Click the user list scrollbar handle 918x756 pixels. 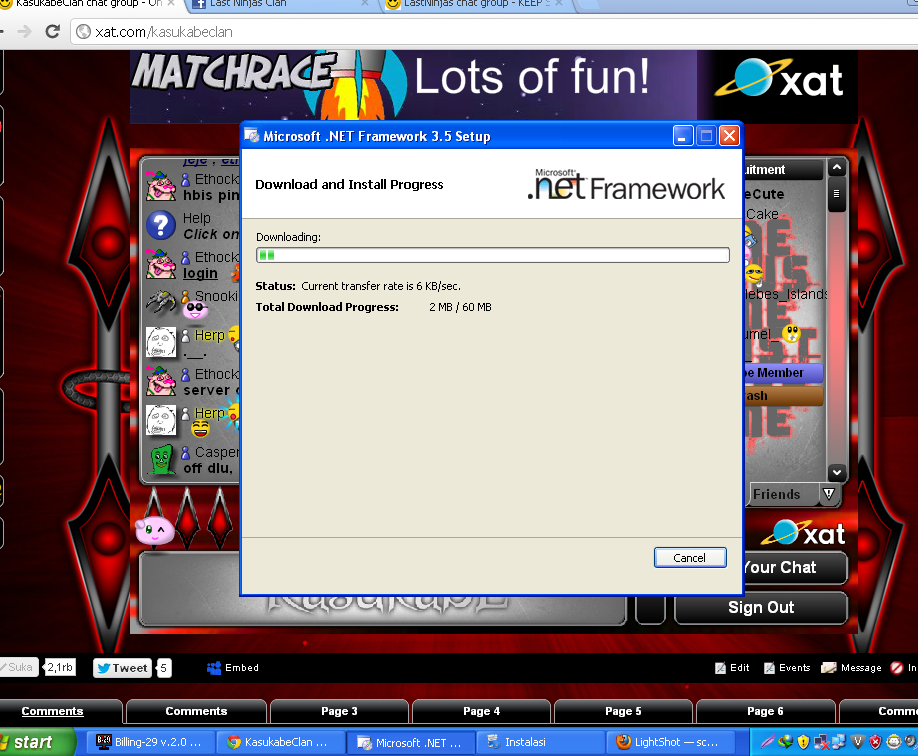(836, 194)
